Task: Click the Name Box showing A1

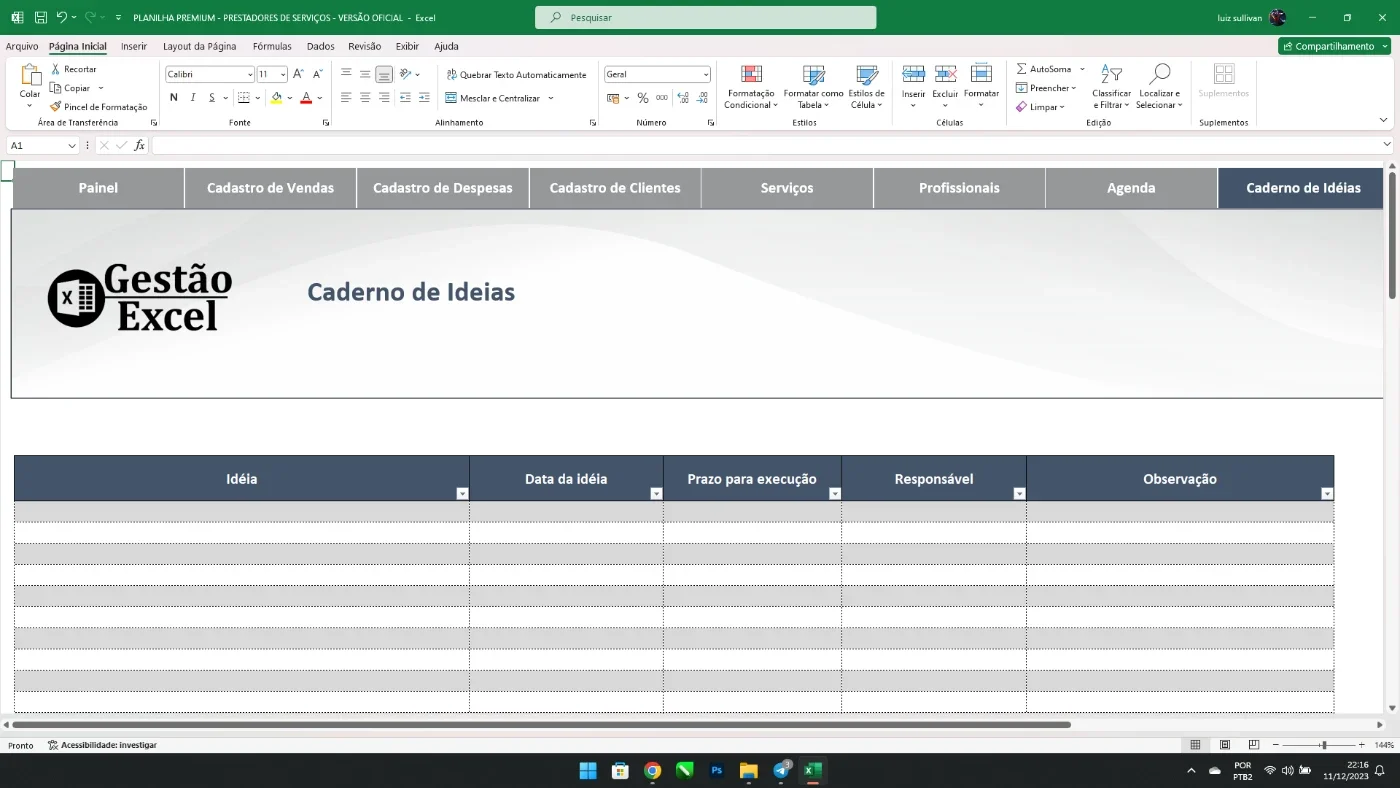Action: pos(42,145)
